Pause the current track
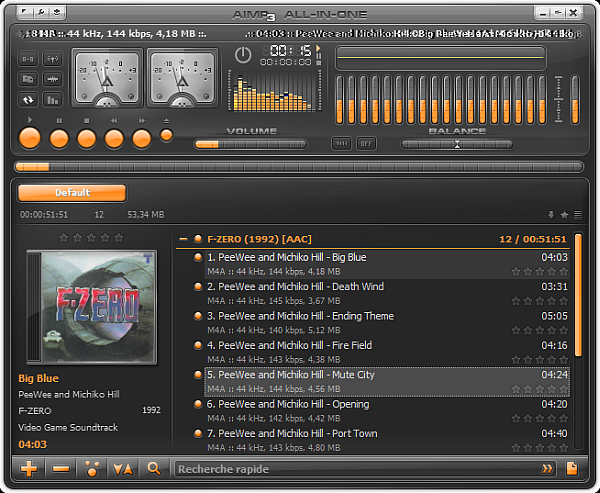The image size is (600, 493). point(59,138)
